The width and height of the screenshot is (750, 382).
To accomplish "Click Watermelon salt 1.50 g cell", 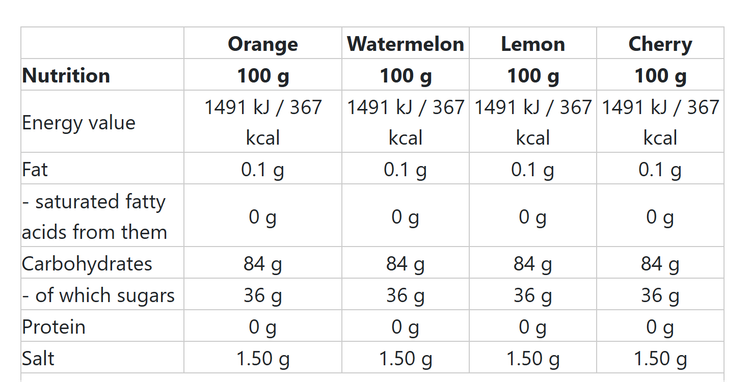I will (x=406, y=359).
